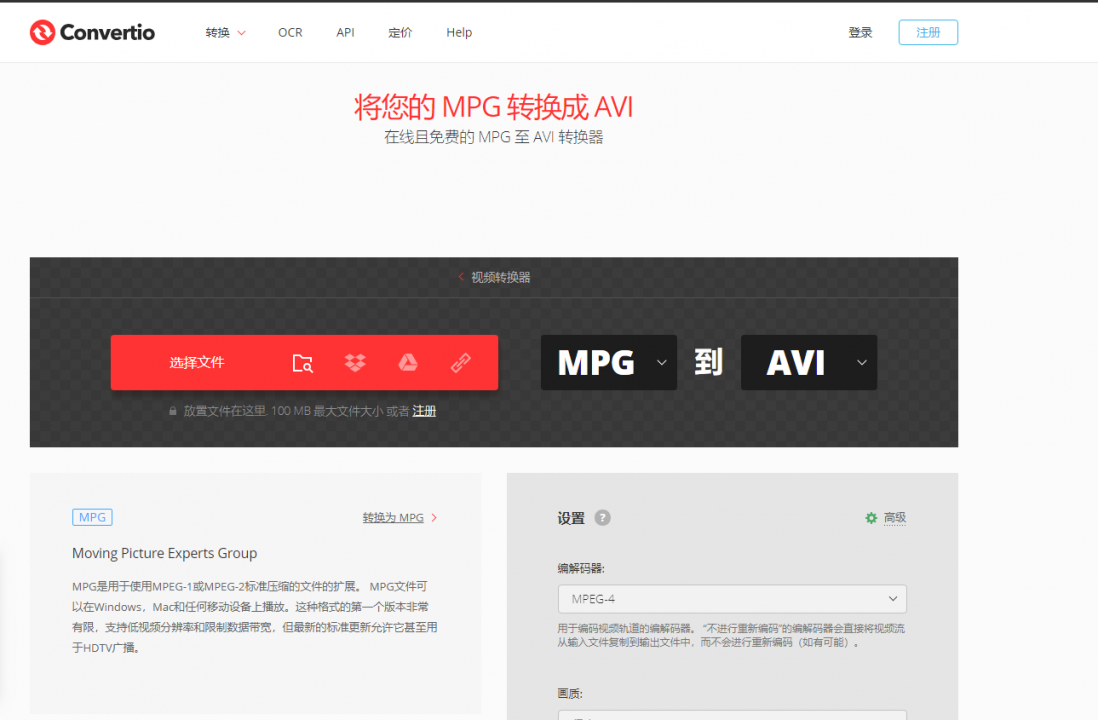The width and height of the screenshot is (1098, 720).
Task: Click the settings help question mark icon
Action: click(602, 518)
